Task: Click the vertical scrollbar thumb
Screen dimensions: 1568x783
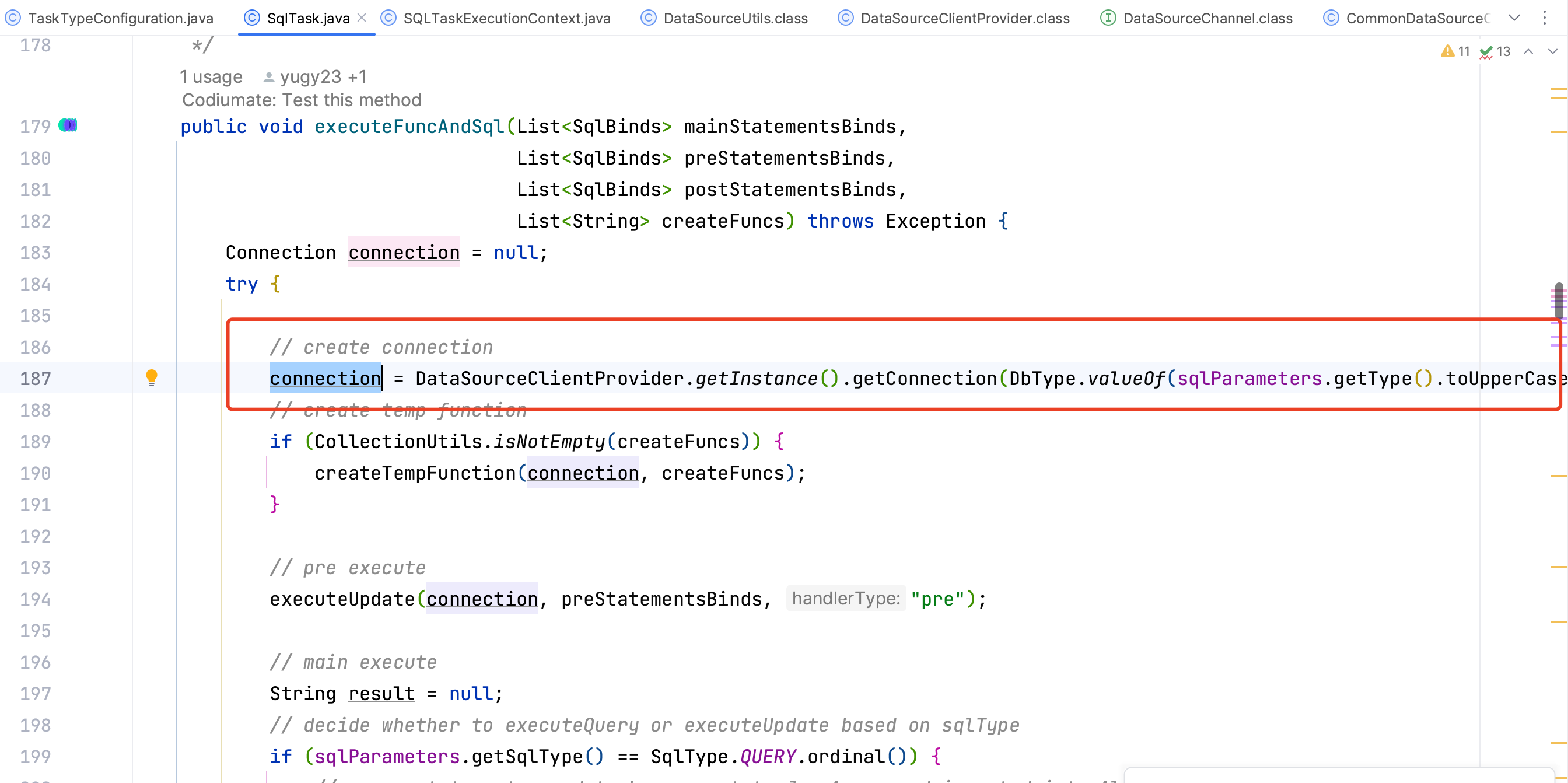Action: (x=1559, y=302)
